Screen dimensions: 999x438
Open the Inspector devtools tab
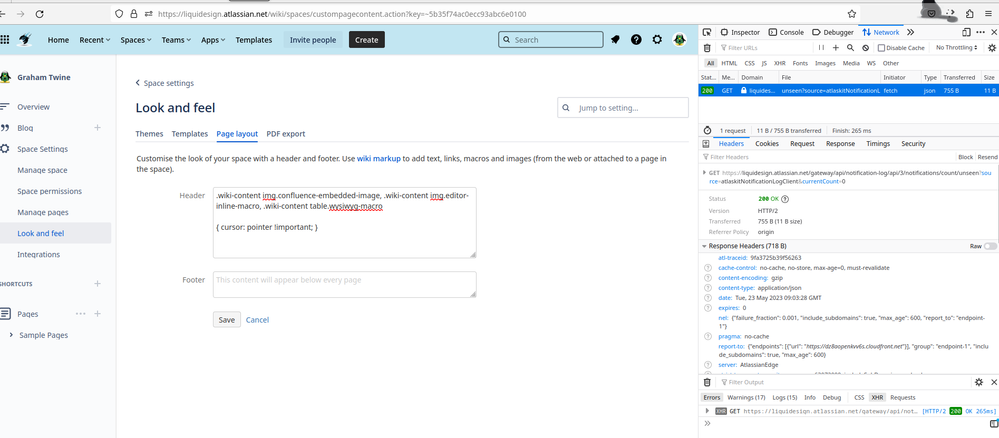740,32
